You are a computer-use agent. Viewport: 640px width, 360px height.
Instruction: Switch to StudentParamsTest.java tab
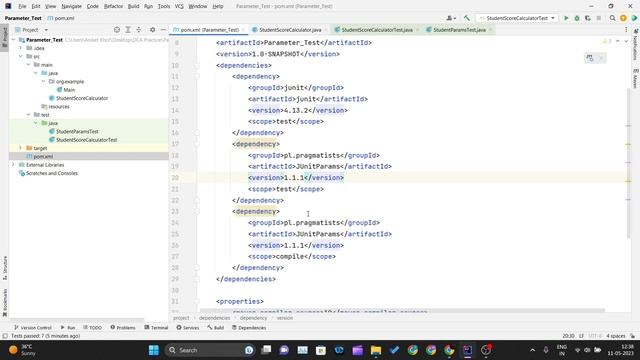coord(459,30)
